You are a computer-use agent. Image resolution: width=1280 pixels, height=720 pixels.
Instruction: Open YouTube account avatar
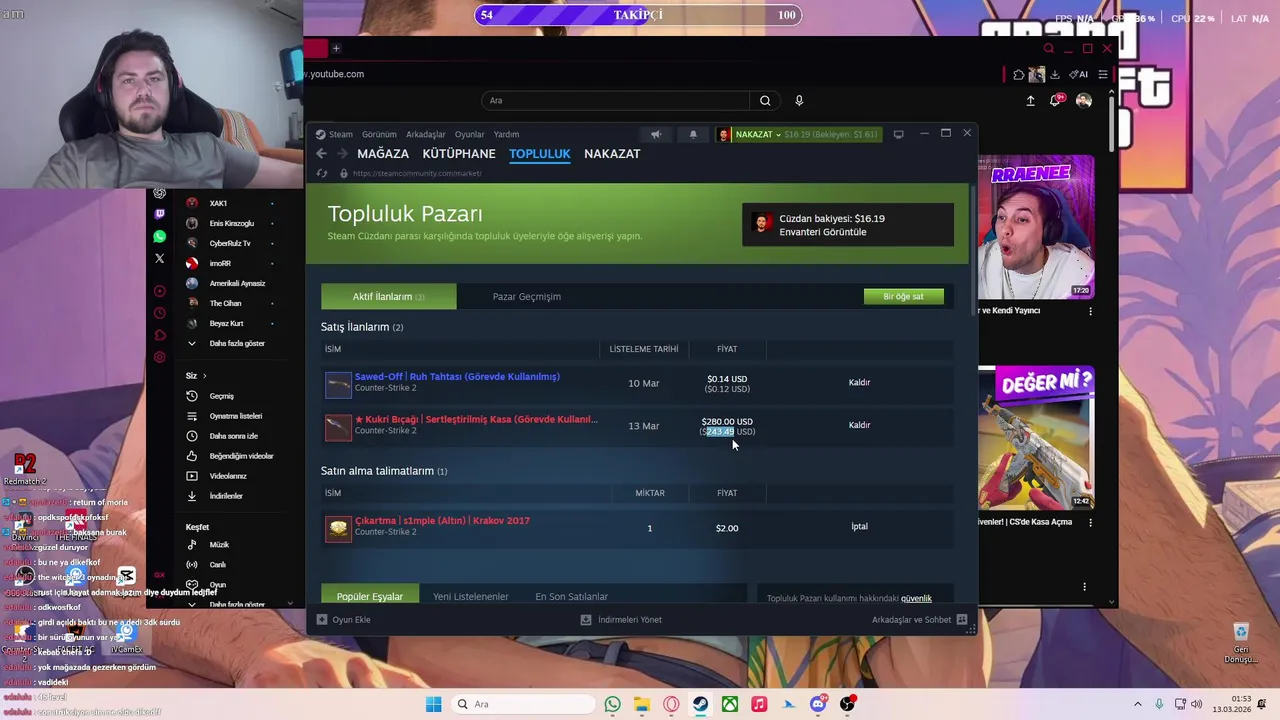[1084, 101]
